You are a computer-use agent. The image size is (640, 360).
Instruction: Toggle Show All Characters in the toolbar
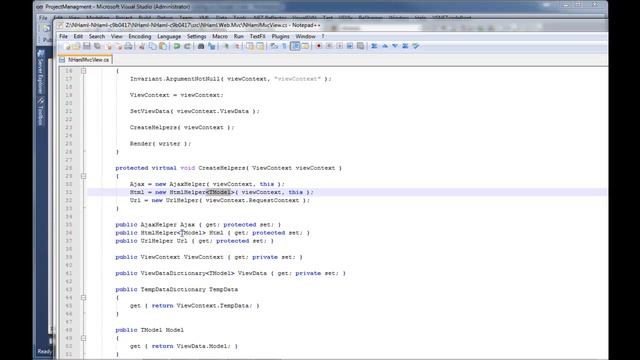coord(284,46)
